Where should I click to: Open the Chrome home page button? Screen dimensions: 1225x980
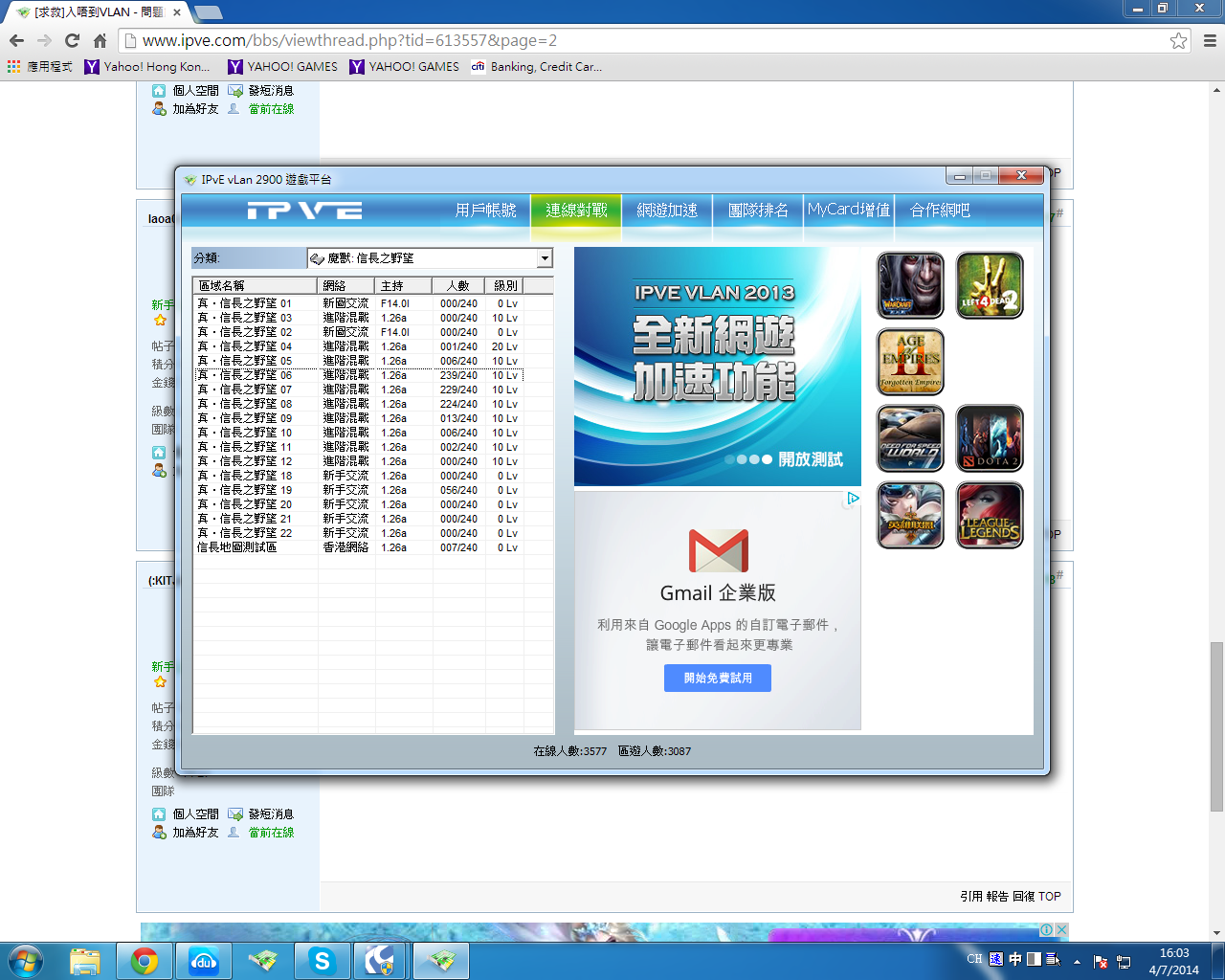tap(100, 40)
